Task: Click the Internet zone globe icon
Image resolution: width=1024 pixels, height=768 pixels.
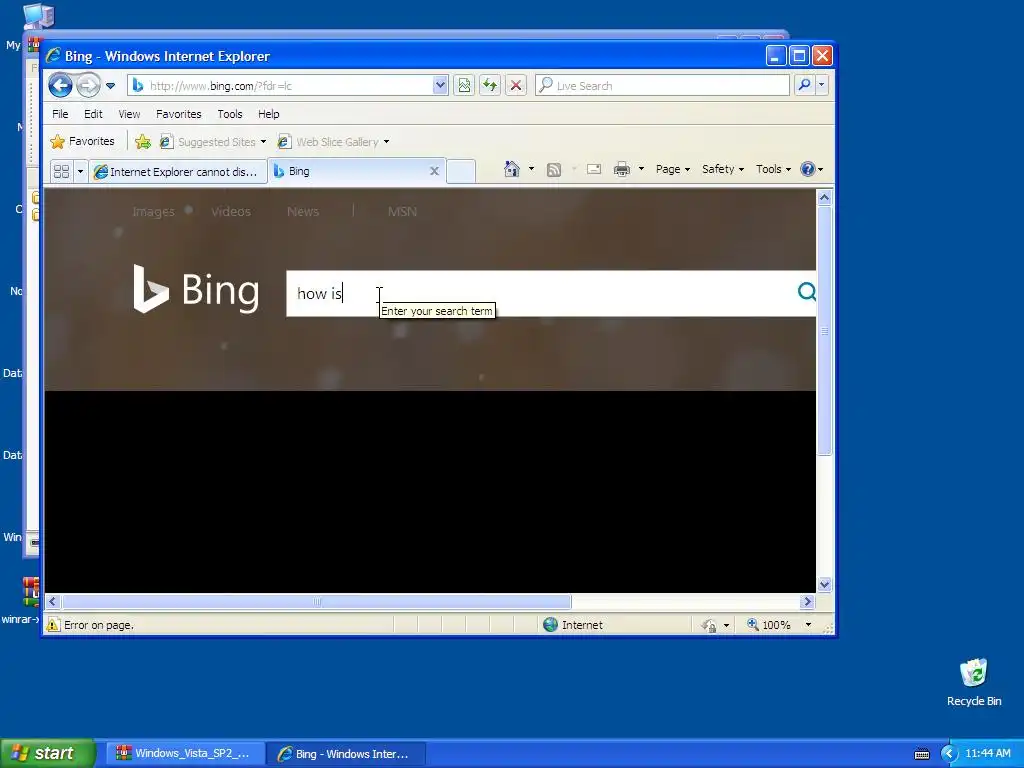Action: (x=551, y=625)
